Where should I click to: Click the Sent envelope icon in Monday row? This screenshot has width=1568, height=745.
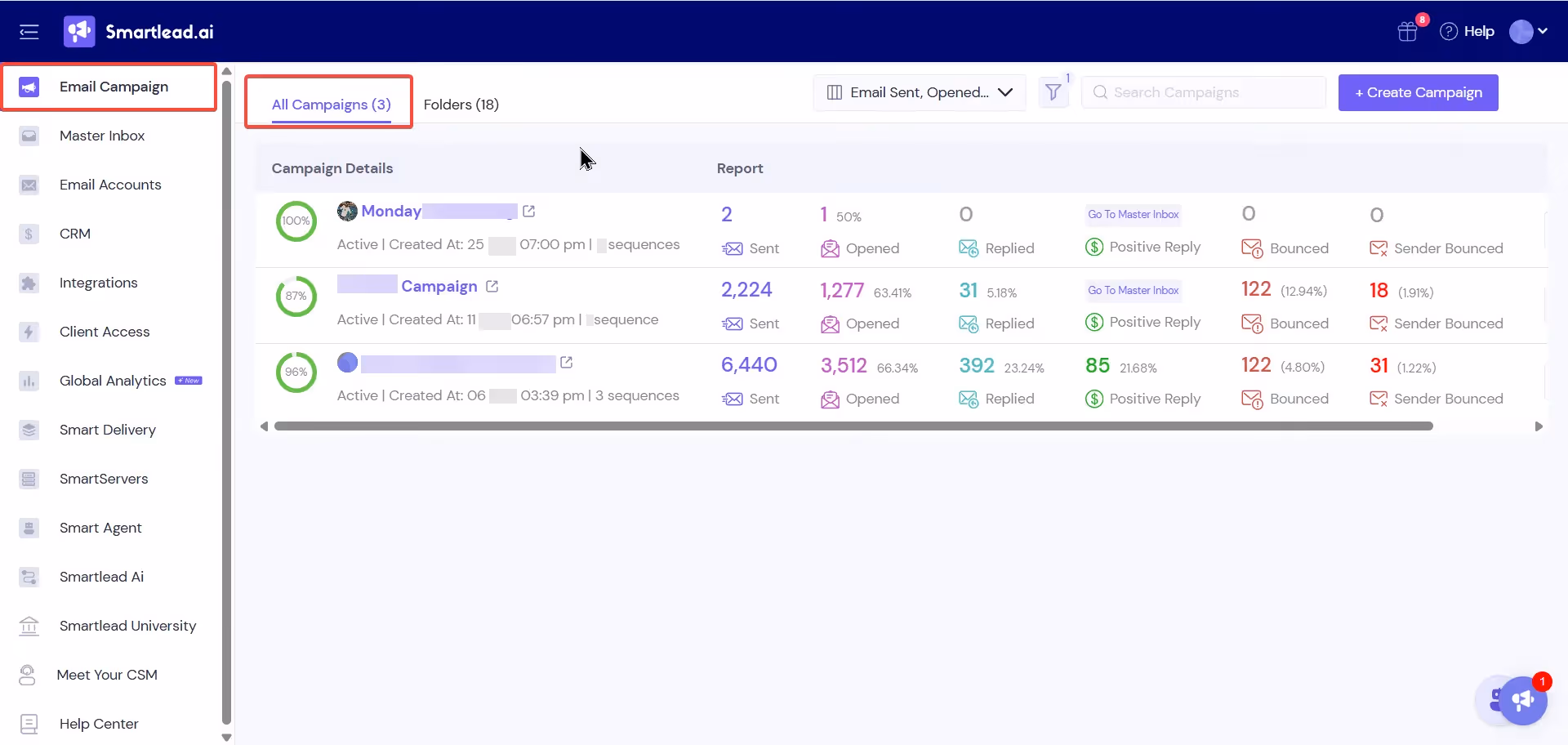[x=733, y=248]
